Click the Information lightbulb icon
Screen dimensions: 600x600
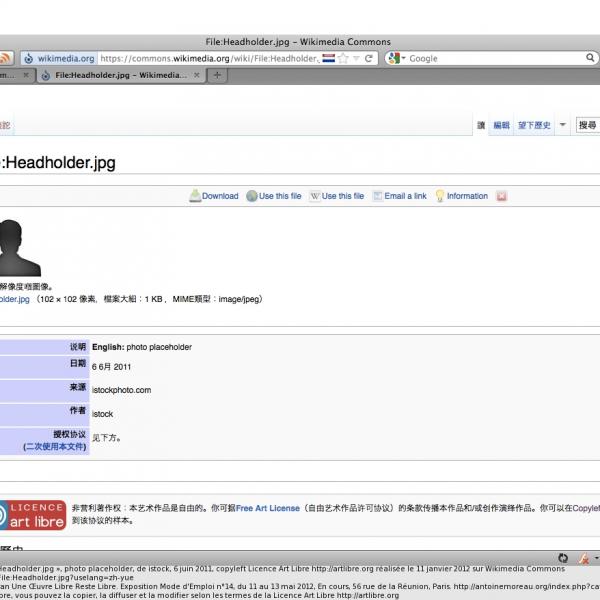pyautogui.click(x=440, y=196)
